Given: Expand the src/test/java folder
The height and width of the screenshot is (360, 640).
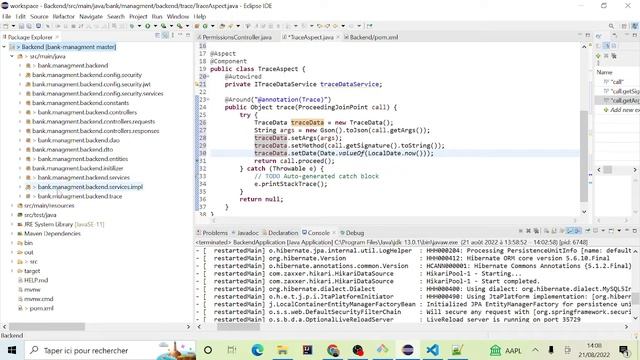Looking at the screenshot, I should tap(12, 215).
